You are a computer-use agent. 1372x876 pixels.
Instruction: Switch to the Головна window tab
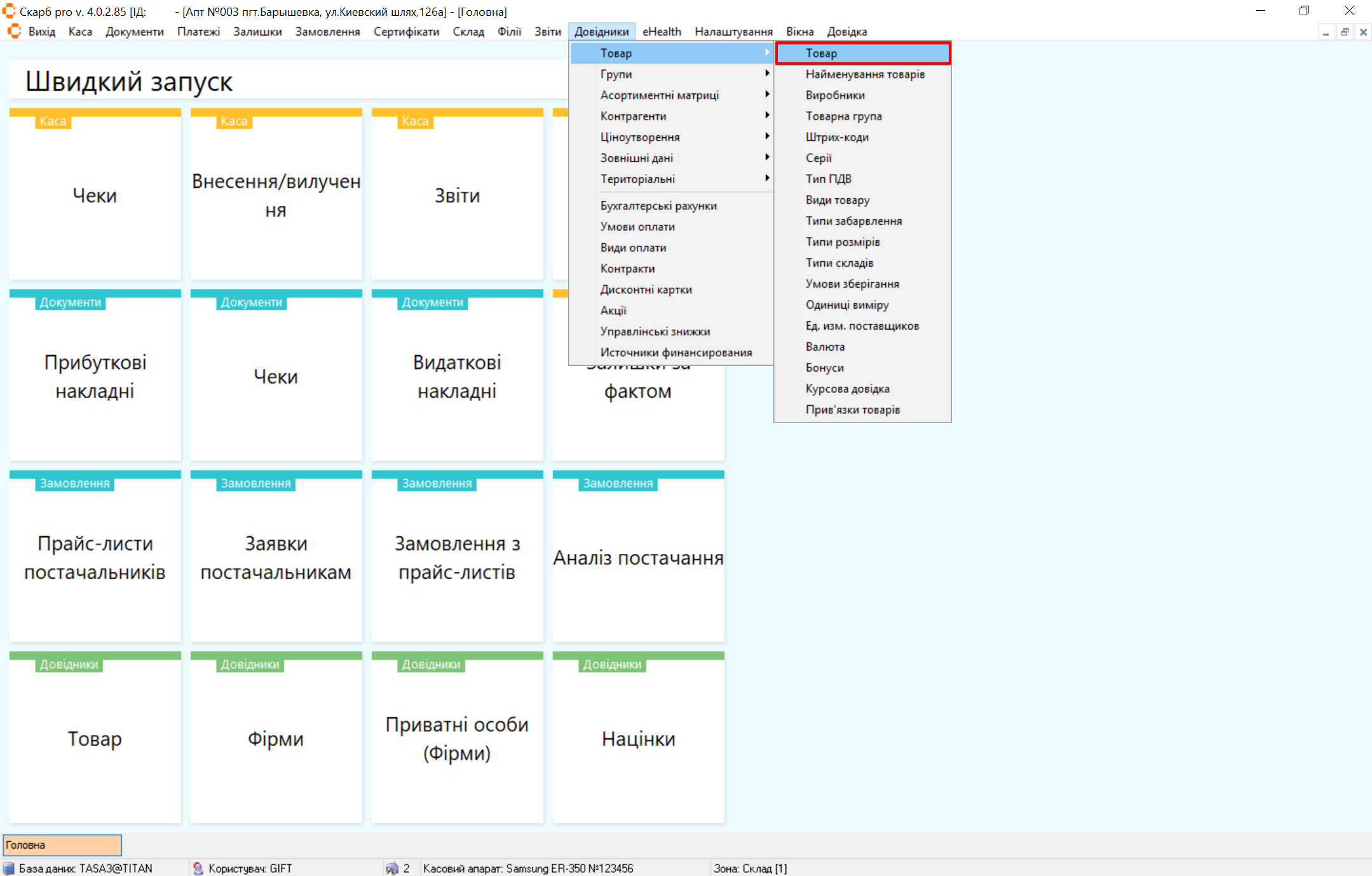(x=62, y=845)
